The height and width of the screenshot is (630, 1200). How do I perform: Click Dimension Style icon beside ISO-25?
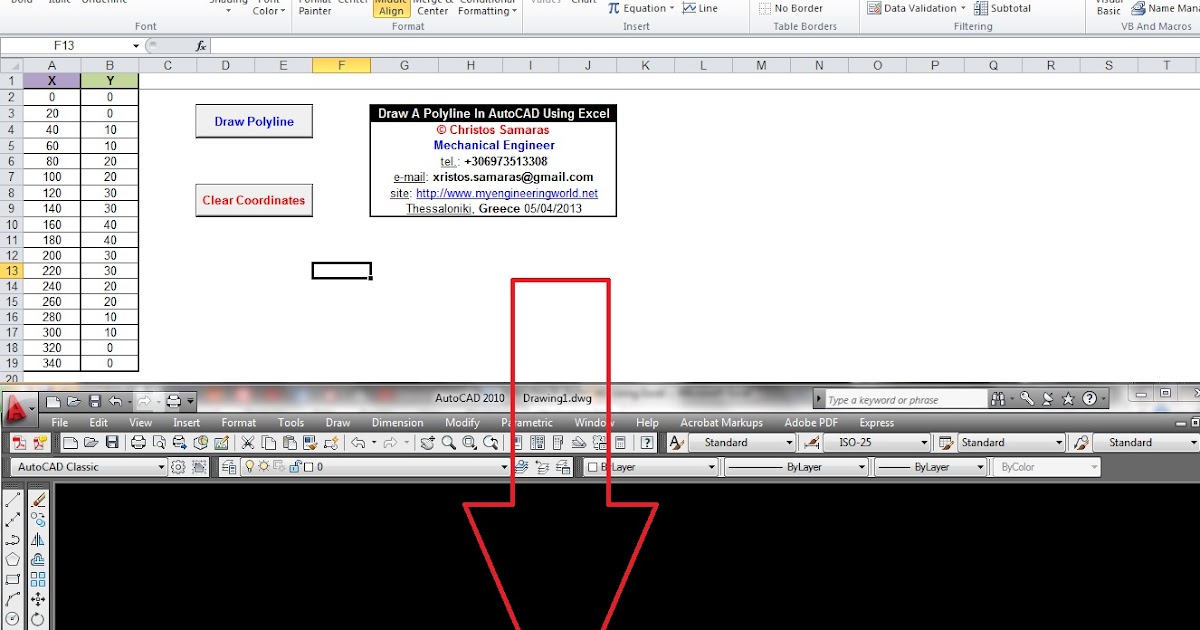[x=812, y=442]
